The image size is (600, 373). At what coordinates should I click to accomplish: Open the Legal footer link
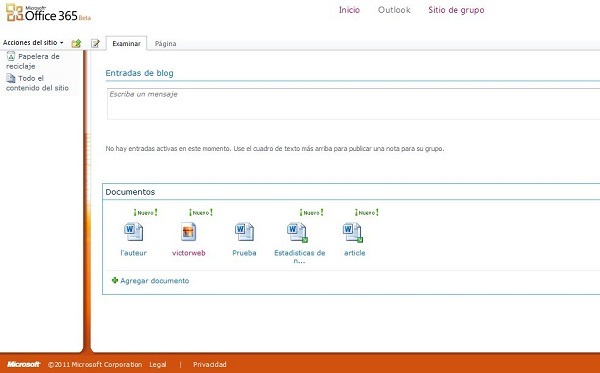[158, 365]
